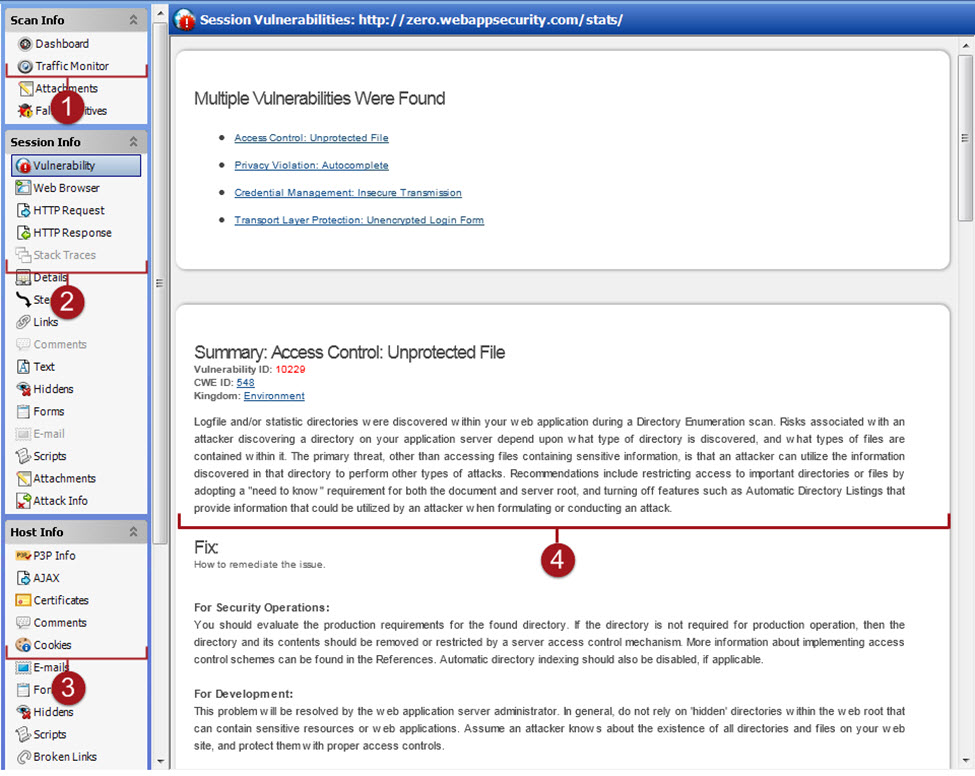The height and width of the screenshot is (776, 975).
Task: Collapse the Session Info section
Action: (133, 142)
